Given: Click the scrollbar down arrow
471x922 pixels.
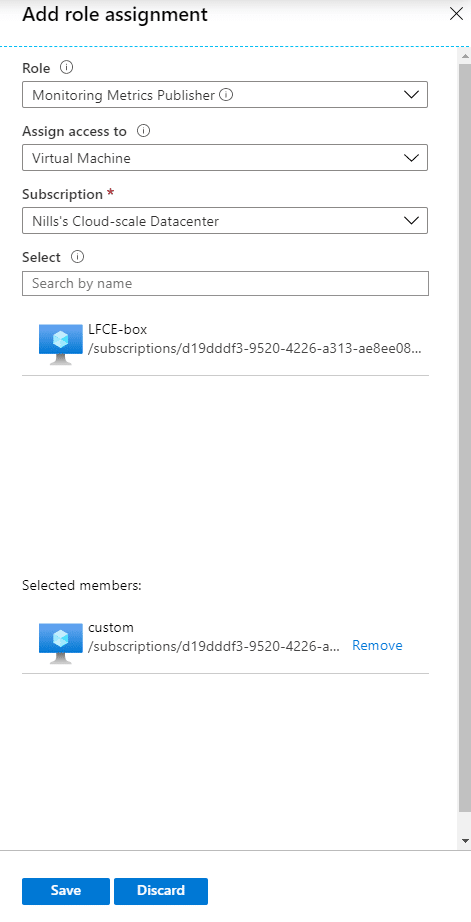Looking at the screenshot, I should [465, 841].
